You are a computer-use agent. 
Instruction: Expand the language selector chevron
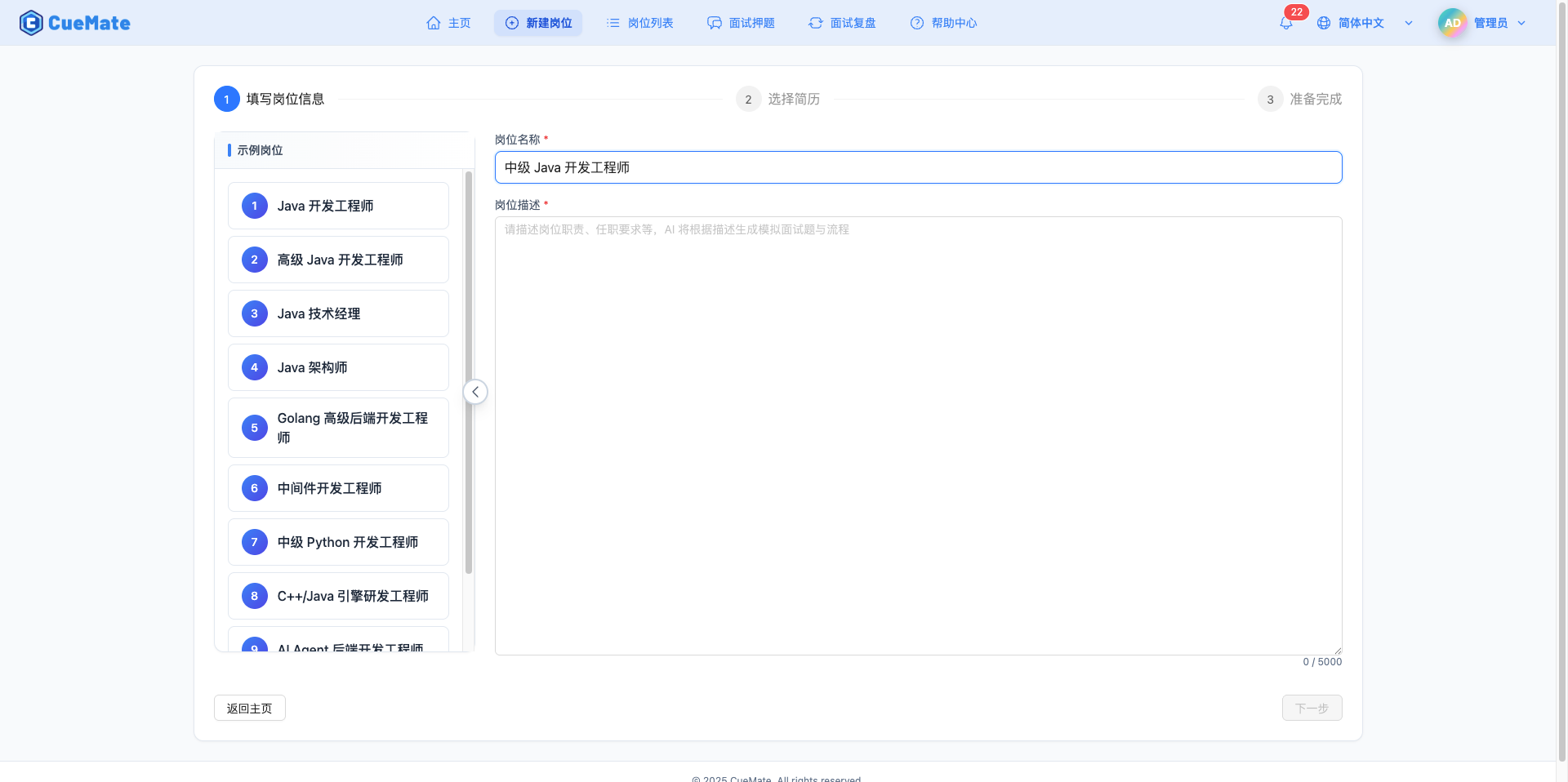tap(1408, 23)
